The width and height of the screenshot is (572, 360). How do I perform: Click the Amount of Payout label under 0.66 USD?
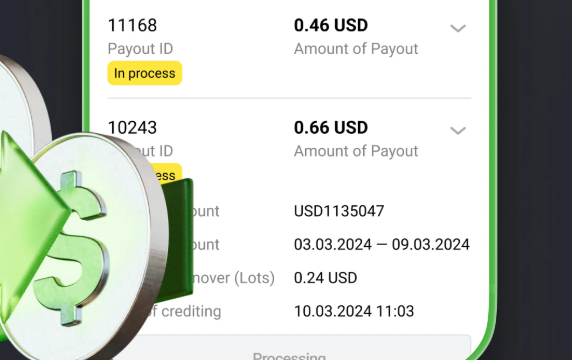(x=356, y=151)
